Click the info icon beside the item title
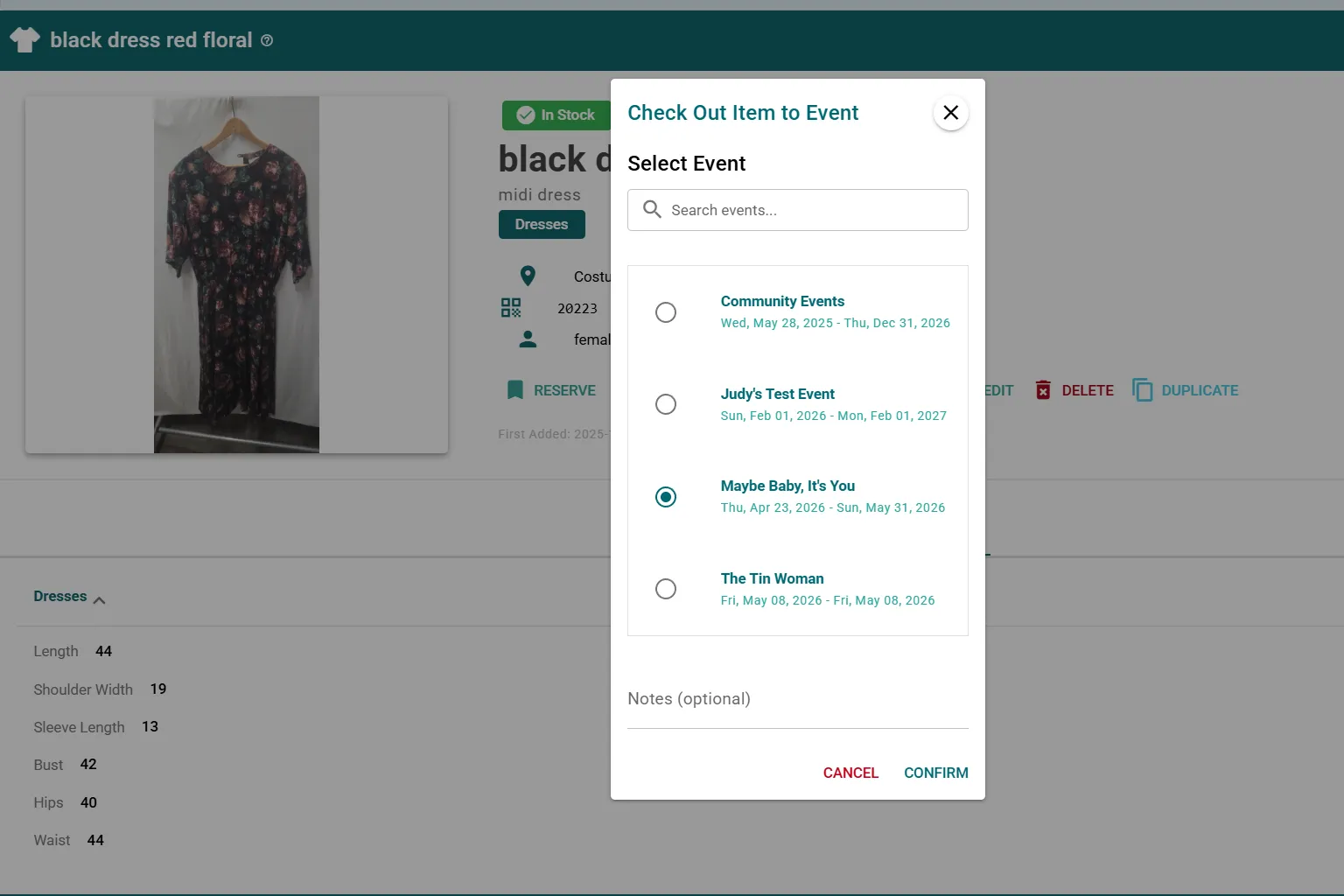 coord(267,40)
